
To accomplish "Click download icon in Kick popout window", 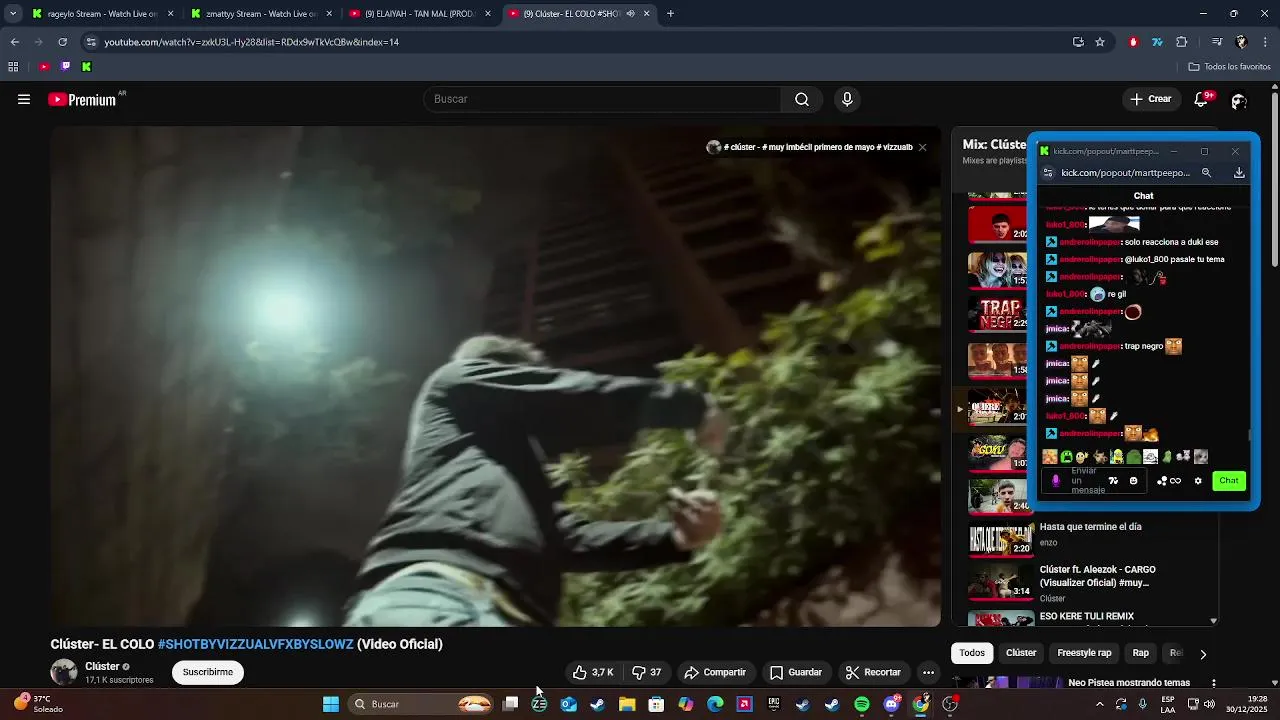I will [1238, 172].
